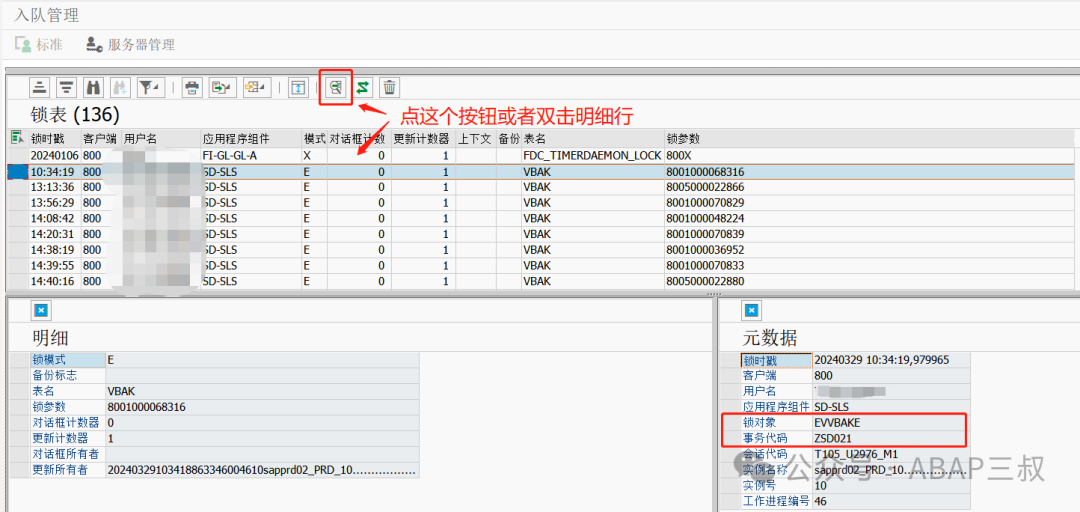Click the FDC_TIMERDAEMON_LOCK table name cell
1080x512 pixels.
[x=592, y=156]
